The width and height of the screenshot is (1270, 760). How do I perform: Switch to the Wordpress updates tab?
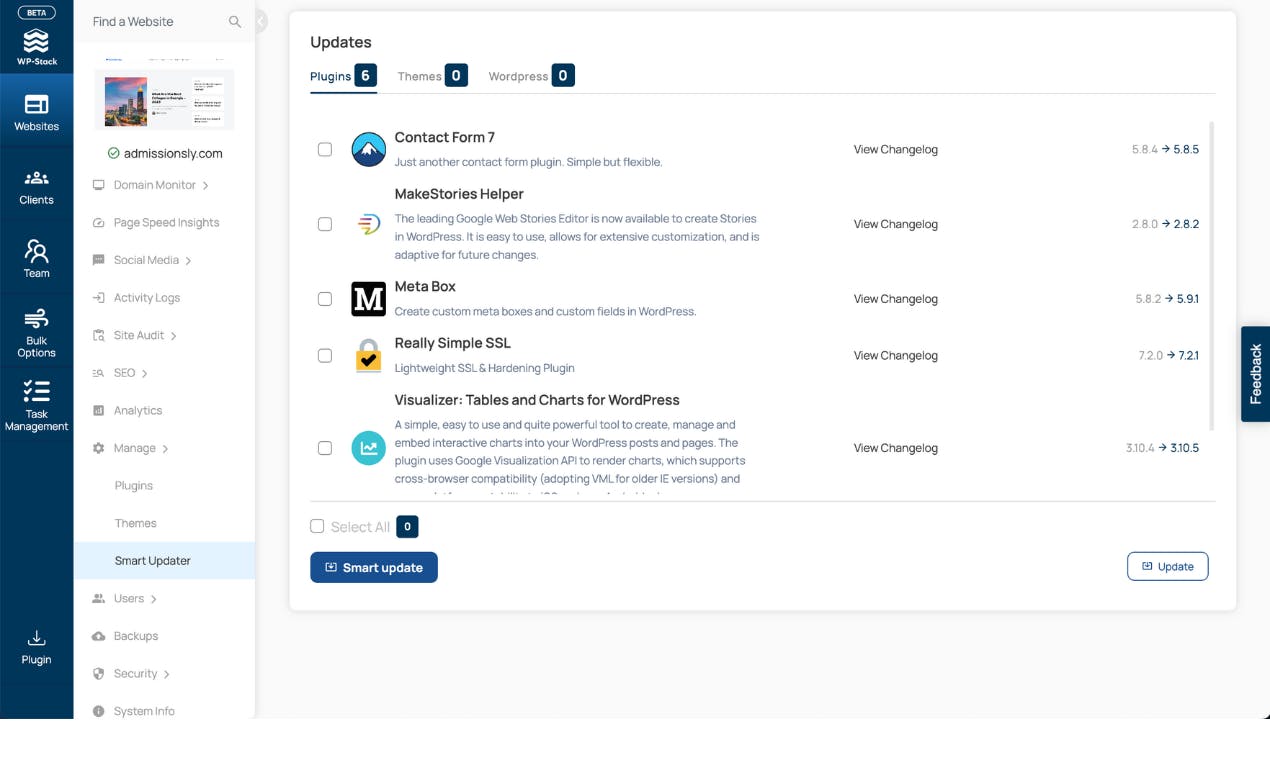[531, 76]
